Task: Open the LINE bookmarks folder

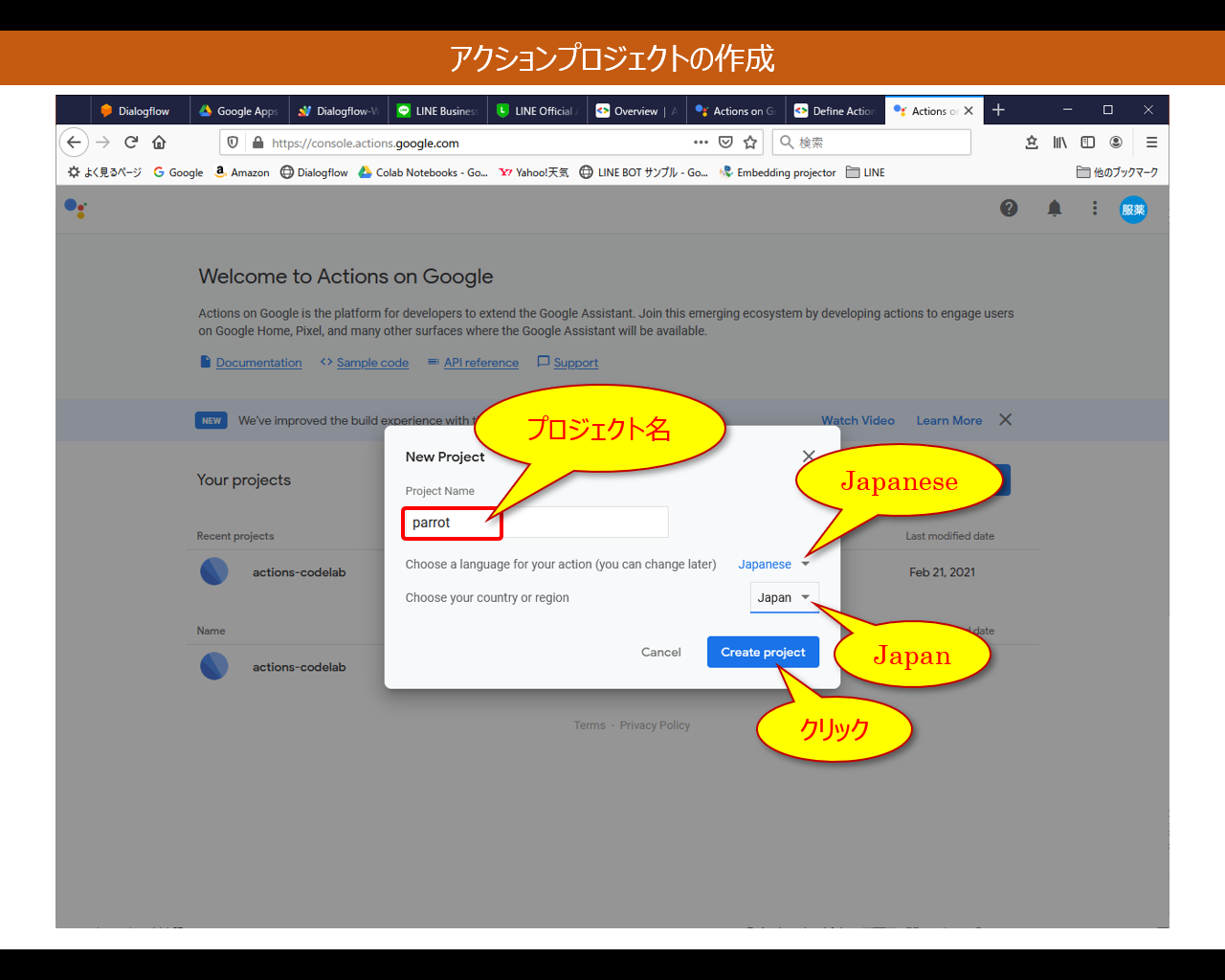Action: (865, 172)
